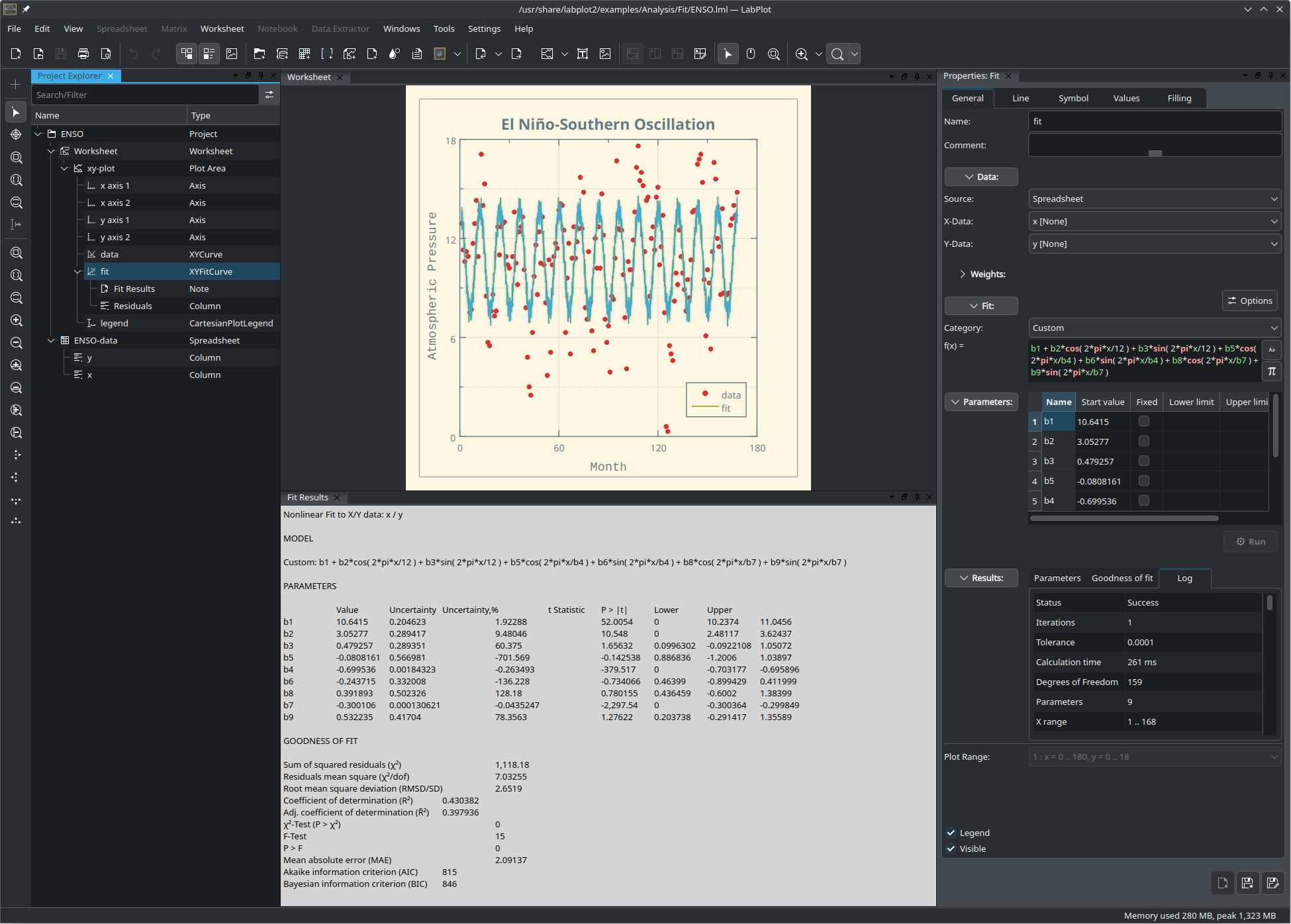Collapse the Parameters section button
1291x924 pixels.
click(x=981, y=402)
